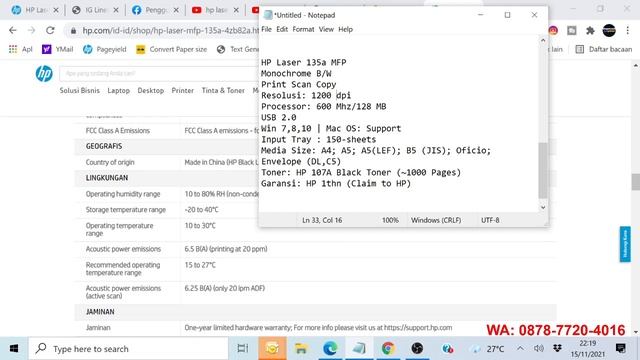
Task: Open Microsoft Edge from taskbar
Action: point(330,349)
